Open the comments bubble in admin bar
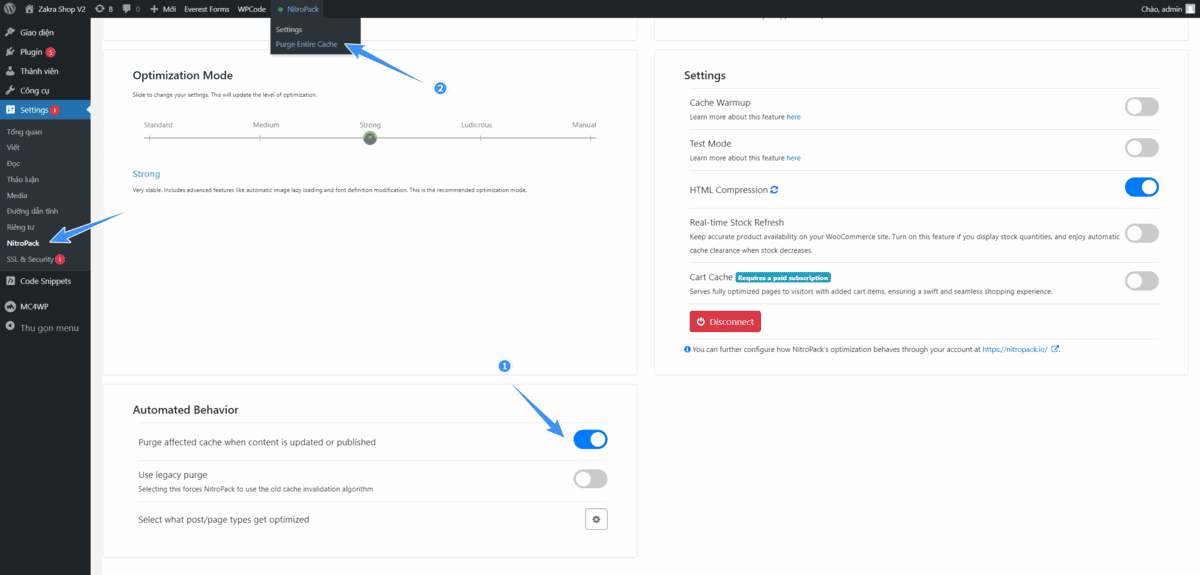The height and width of the screenshot is (575, 1200). (131, 8)
